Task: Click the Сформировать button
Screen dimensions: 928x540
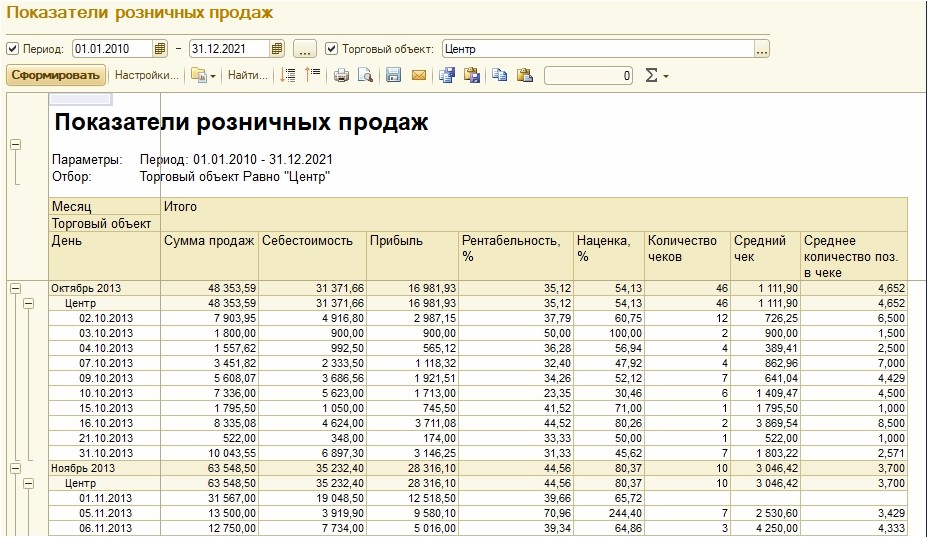Action: coord(56,75)
